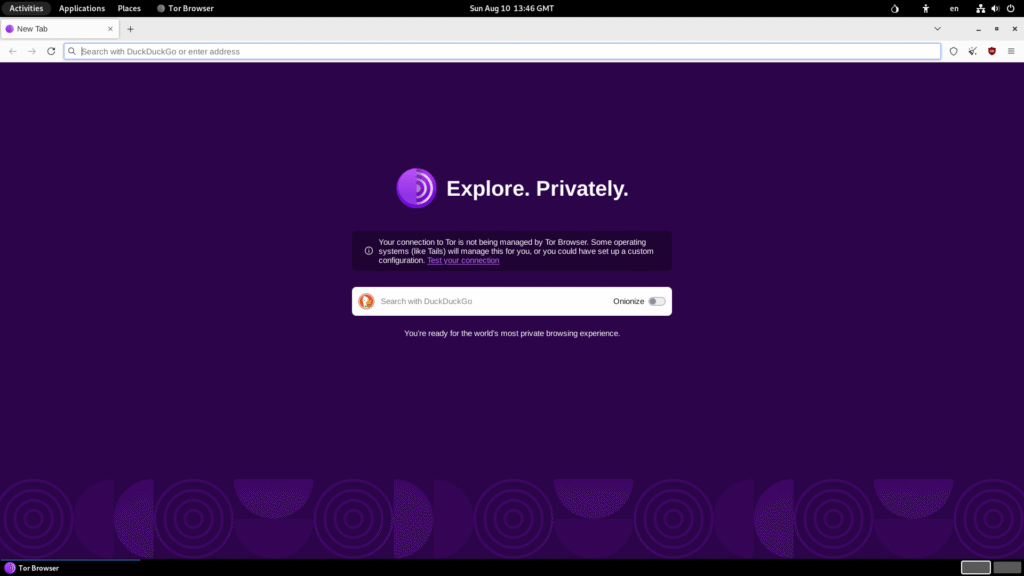Open the Places menu
Viewport: 1024px width, 576px height.
click(129, 8)
